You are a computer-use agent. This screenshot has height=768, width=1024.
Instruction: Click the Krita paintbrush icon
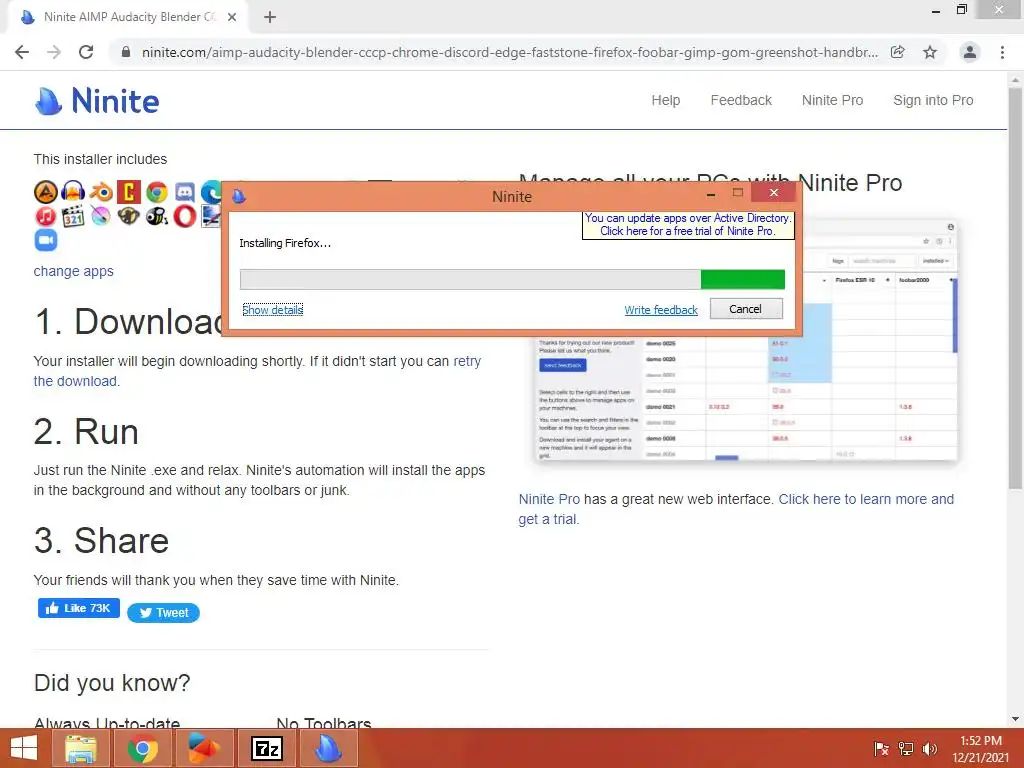(101, 216)
